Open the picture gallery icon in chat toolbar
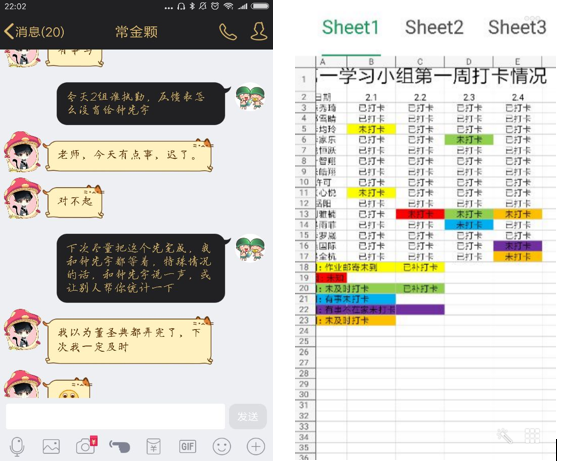Image resolution: width=584 pixels, height=474 pixels. [51, 446]
